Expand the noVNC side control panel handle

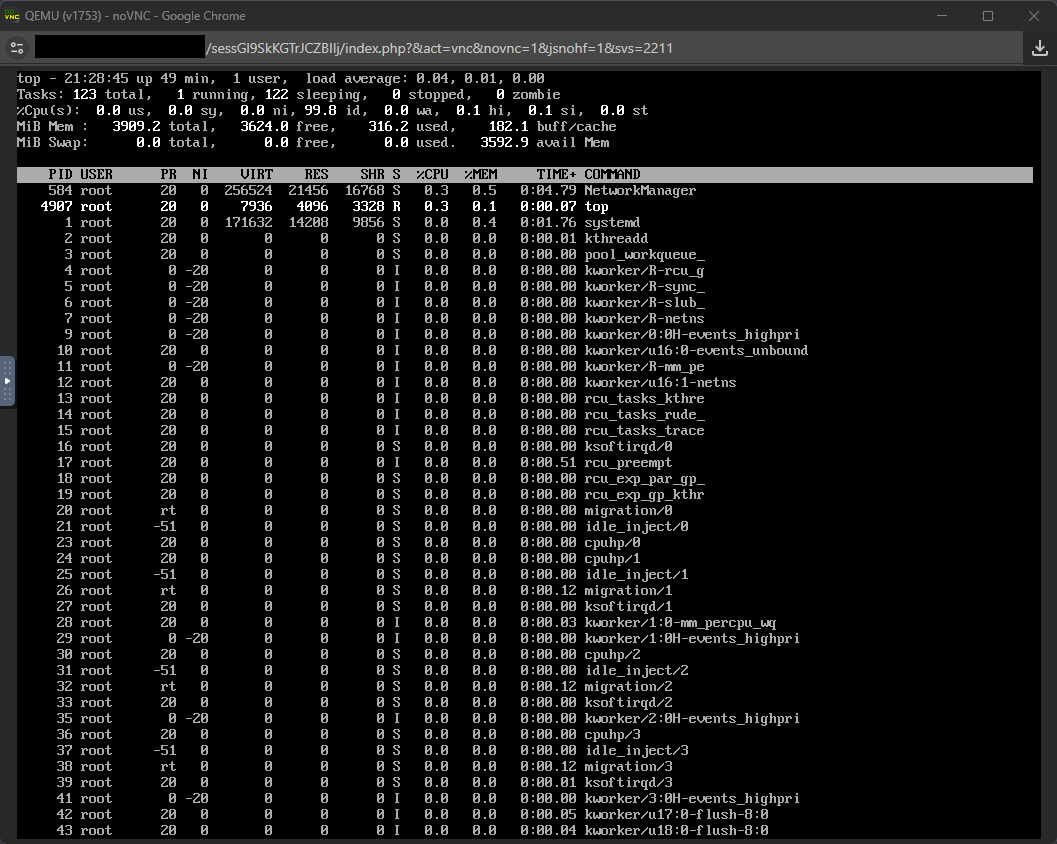tap(7, 381)
